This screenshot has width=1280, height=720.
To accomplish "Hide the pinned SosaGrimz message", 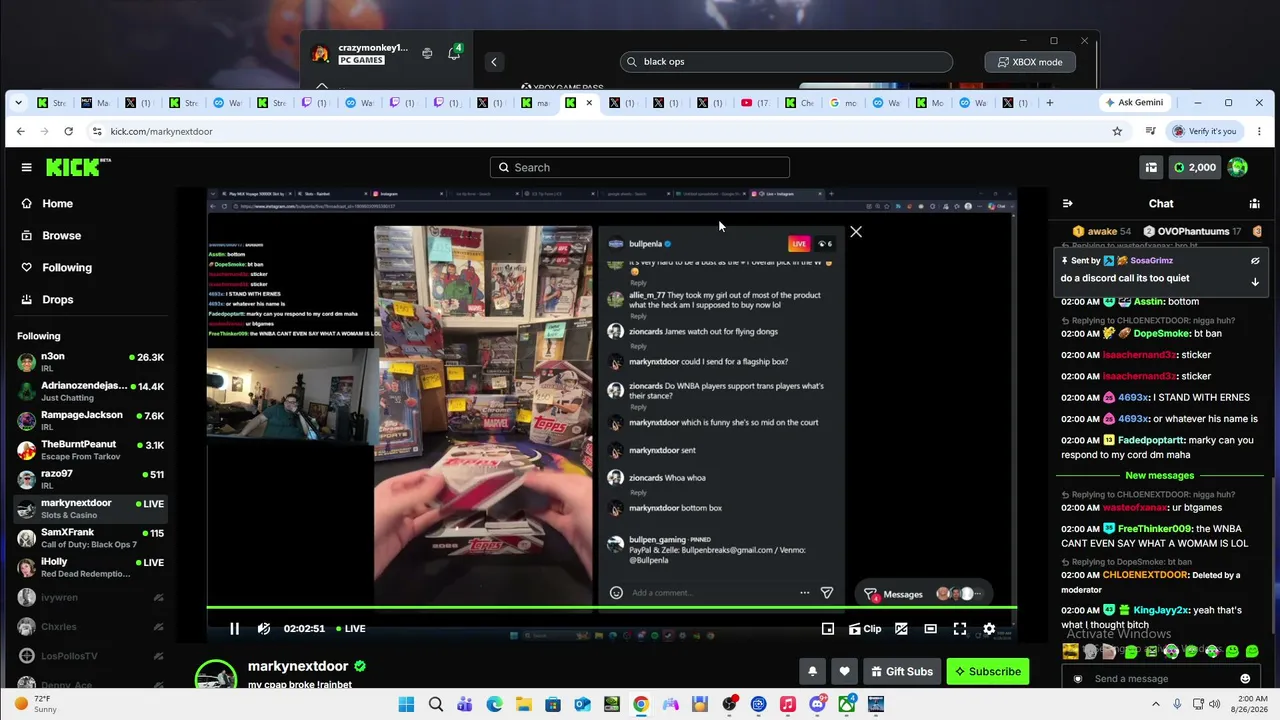I will click(x=1255, y=261).
